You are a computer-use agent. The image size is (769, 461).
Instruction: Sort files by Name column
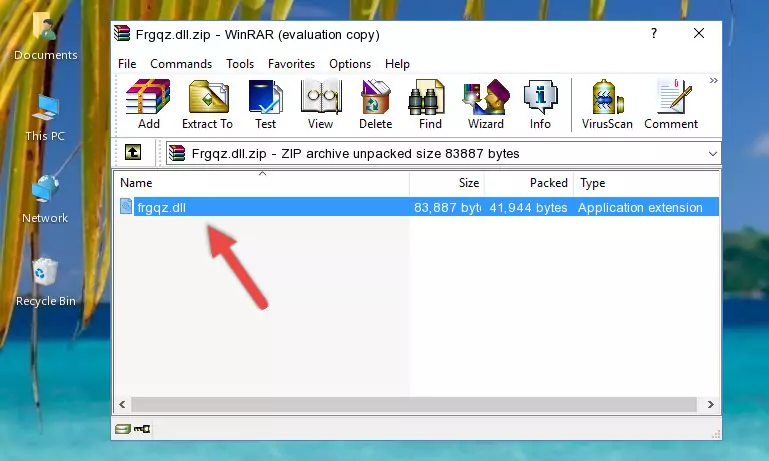tap(262, 183)
